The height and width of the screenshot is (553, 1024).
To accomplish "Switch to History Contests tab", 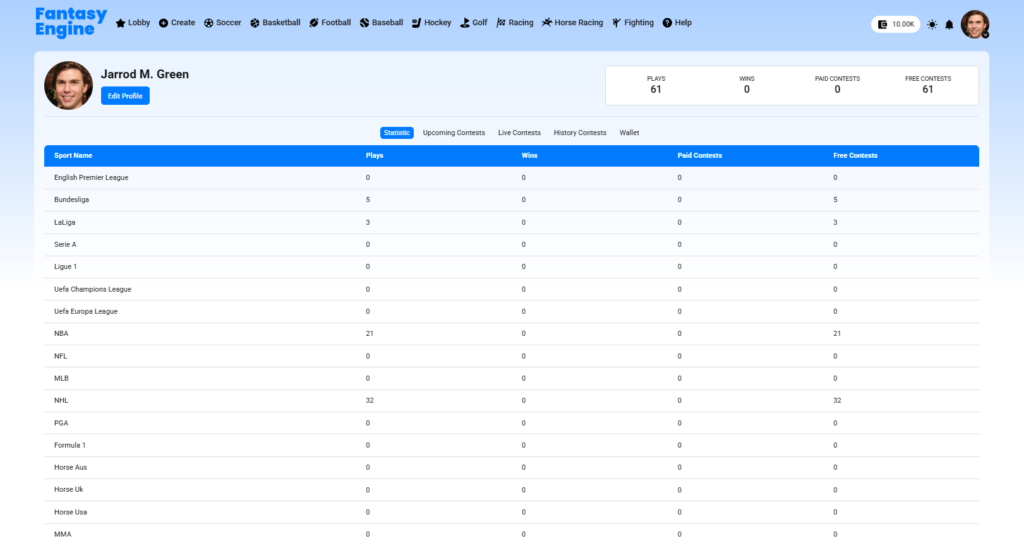I will click(x=580, y=133).
